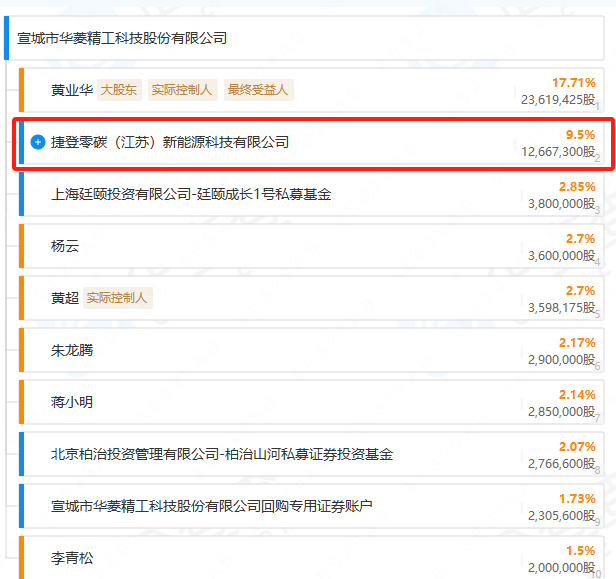Screen dimensions: 616x579
Task: Click the 2.17% share percentage
Action: click(x=577, y=343)
